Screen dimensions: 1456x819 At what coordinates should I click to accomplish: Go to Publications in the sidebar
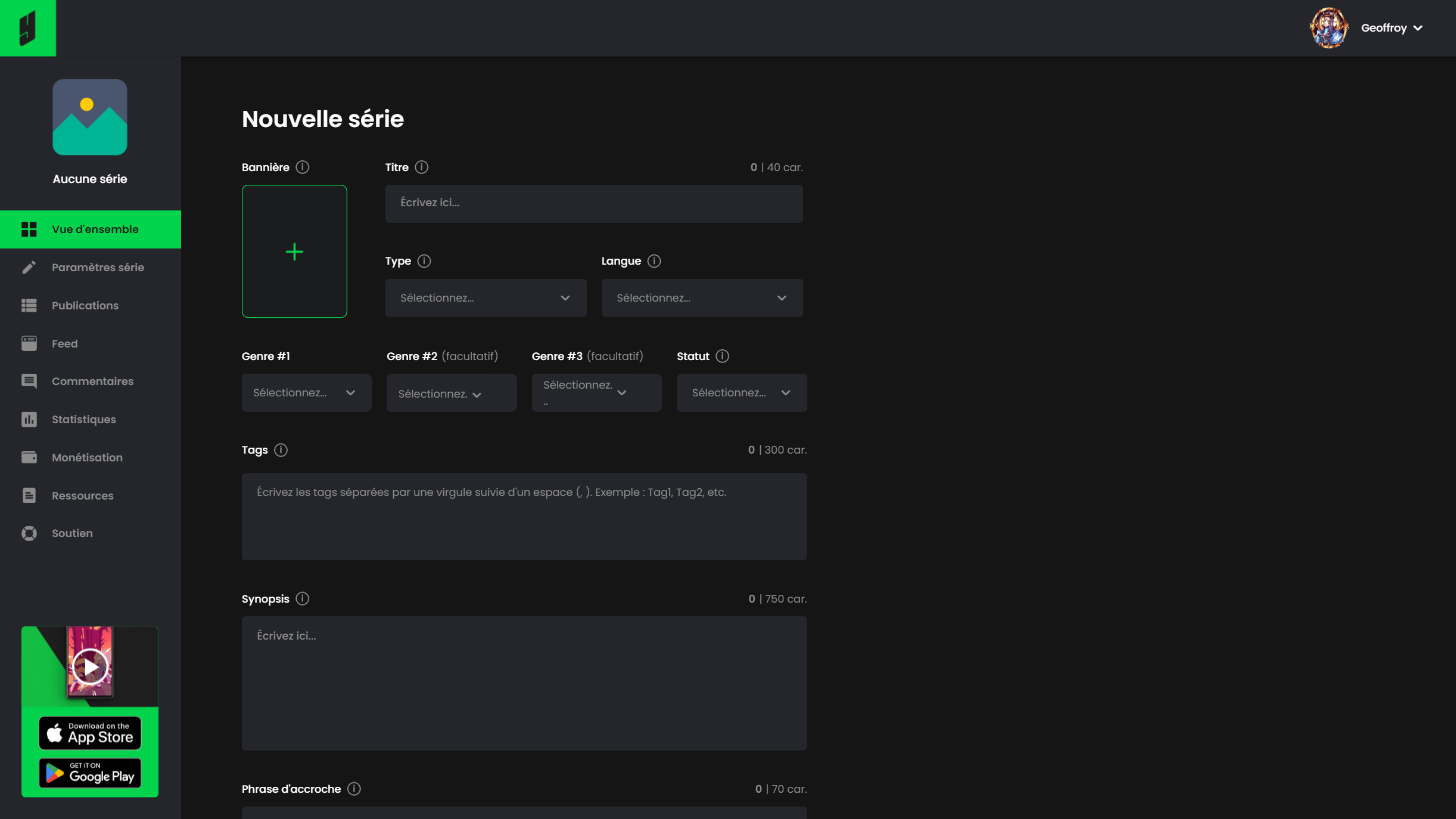[85, 306]
